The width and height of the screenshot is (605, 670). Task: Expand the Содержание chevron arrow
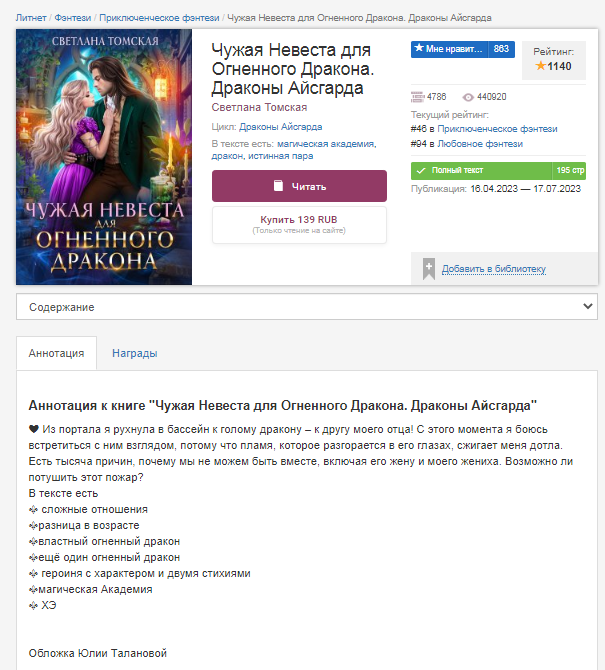click(x=587, y=306)
